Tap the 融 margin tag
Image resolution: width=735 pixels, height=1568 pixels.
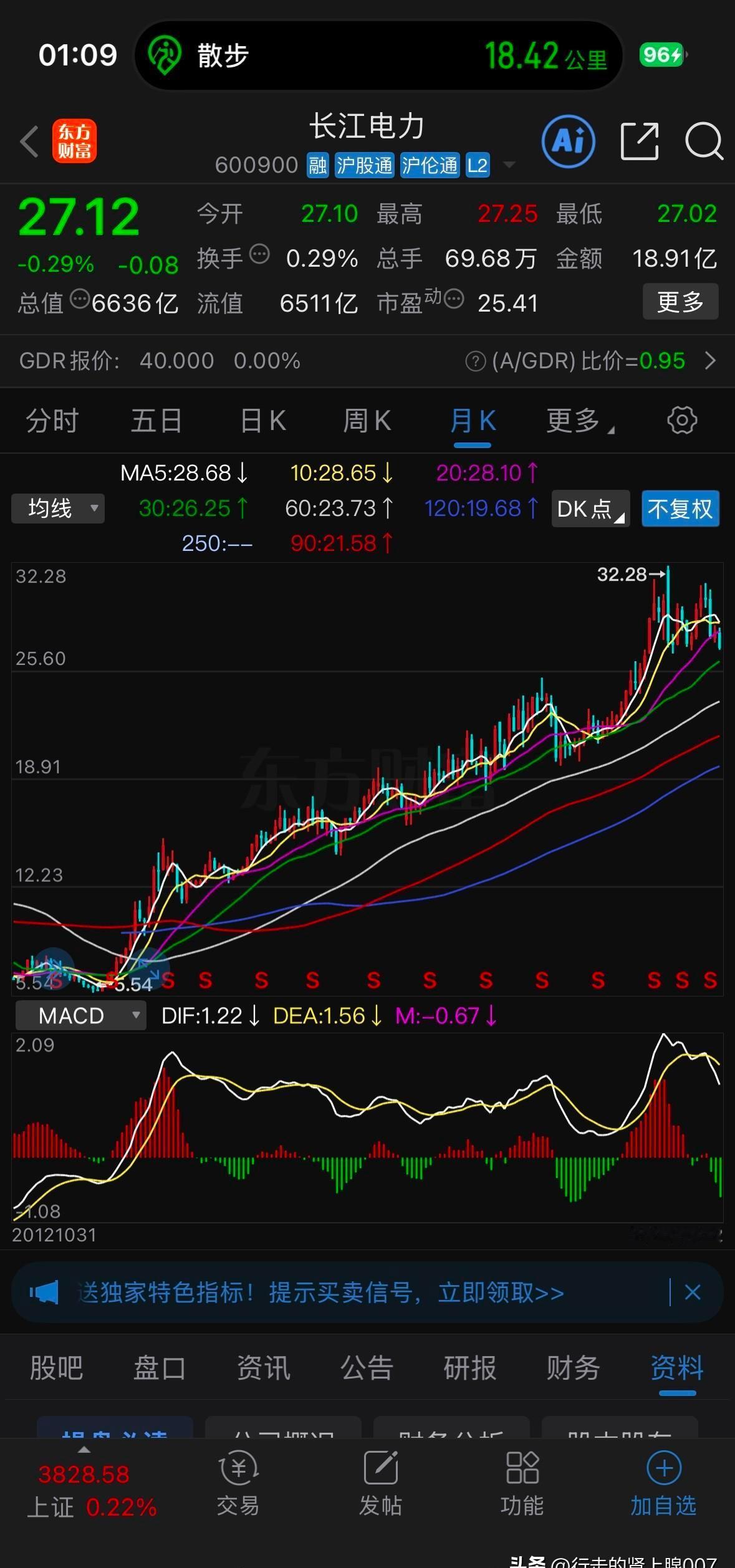318,165
